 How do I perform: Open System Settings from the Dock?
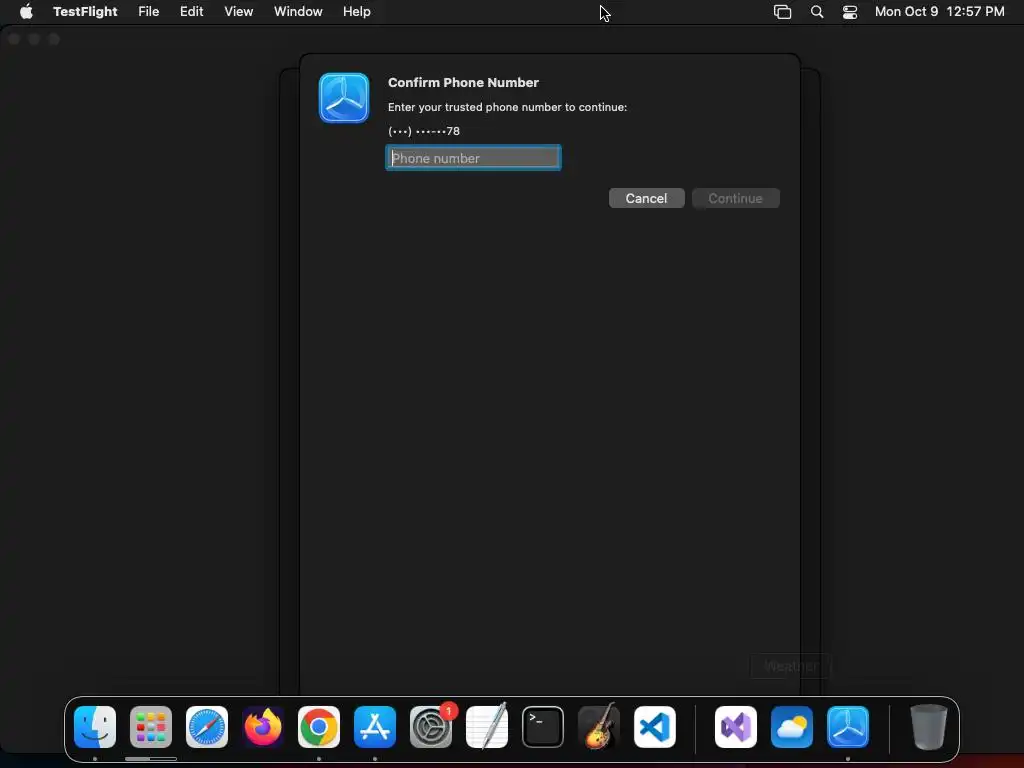click(431, 727)
